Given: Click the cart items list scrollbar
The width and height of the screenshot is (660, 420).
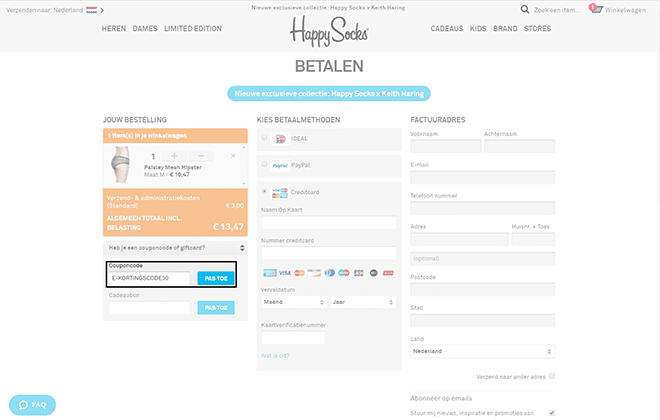Looking at the screenshot, I should [244, 165].
